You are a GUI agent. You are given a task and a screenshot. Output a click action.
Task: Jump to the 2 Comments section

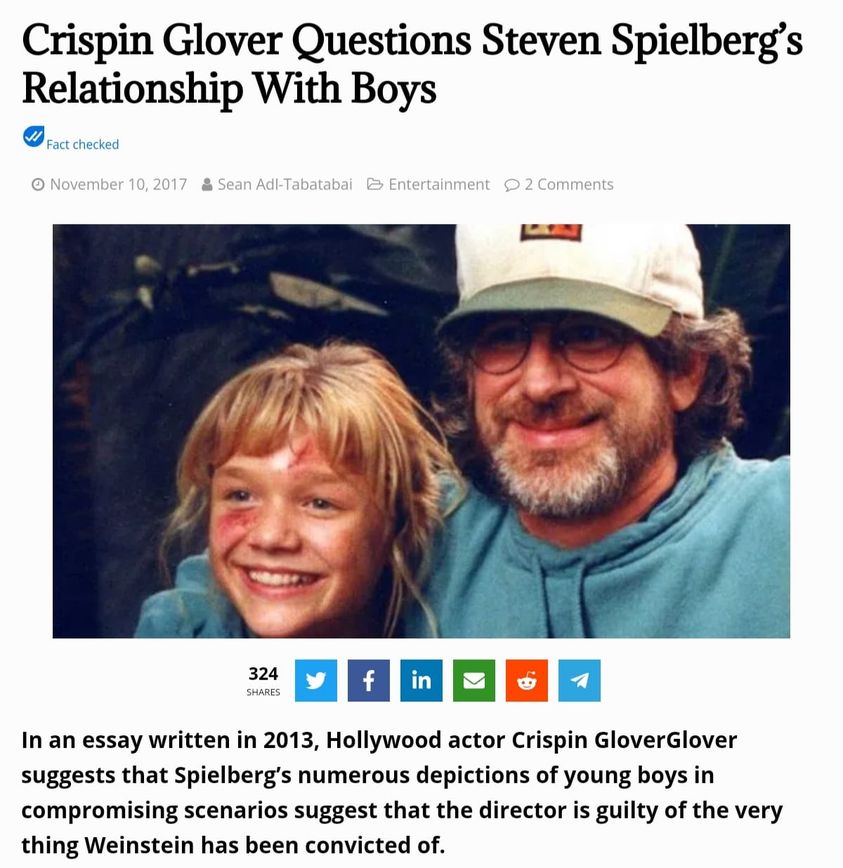click(x=569, y=185)
